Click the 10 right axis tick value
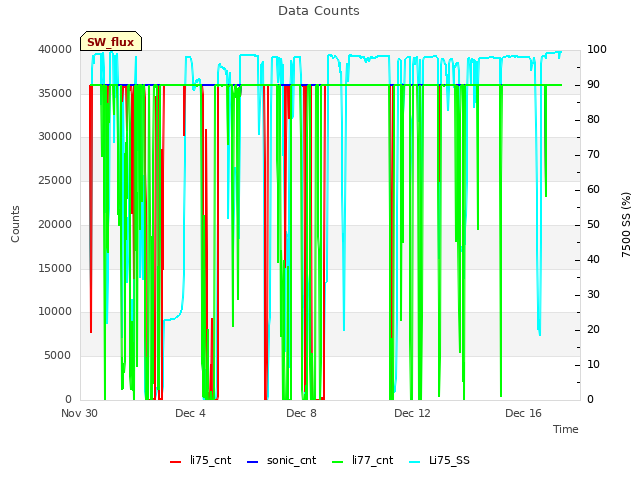Screen dimensions: 640x480 point(593,364)
